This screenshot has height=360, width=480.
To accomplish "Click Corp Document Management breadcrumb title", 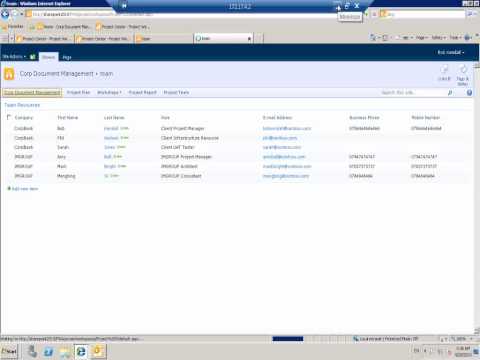I will point(56,74).
